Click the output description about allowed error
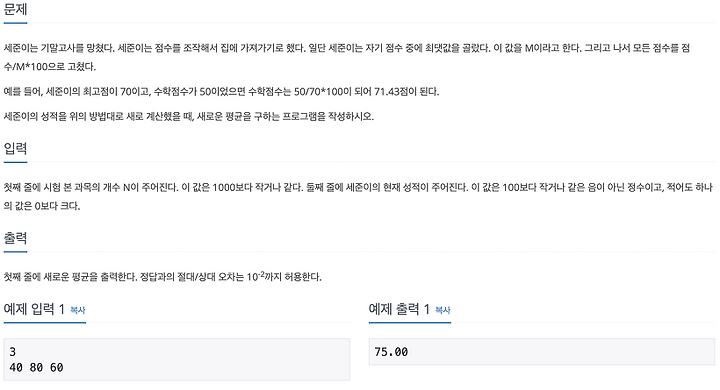 point(163,277)
